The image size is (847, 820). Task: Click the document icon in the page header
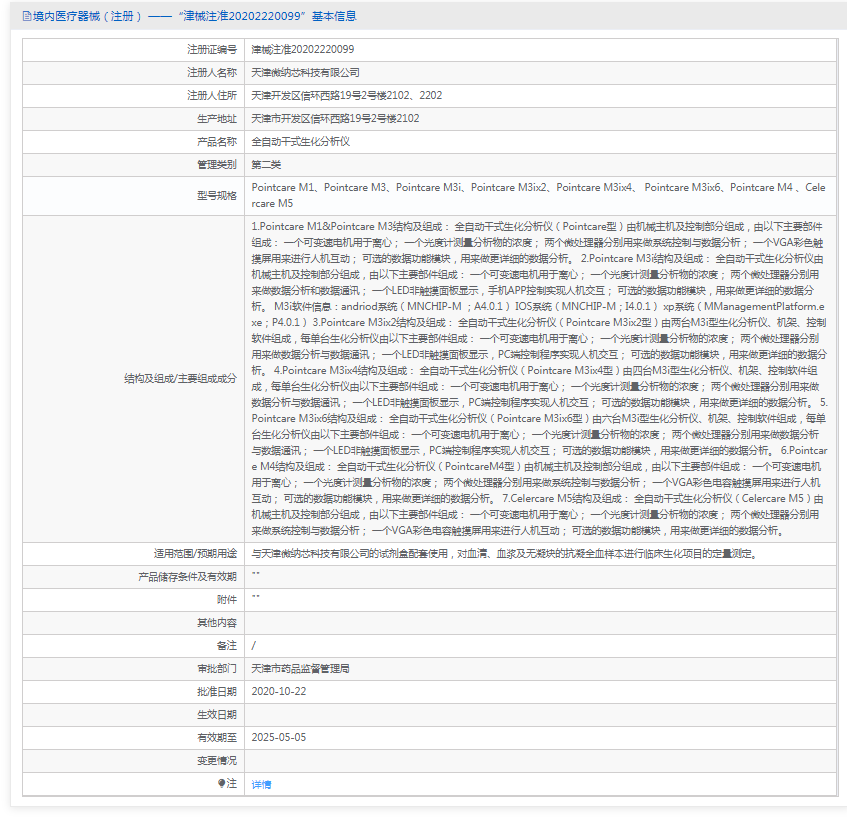click(27, 16)
